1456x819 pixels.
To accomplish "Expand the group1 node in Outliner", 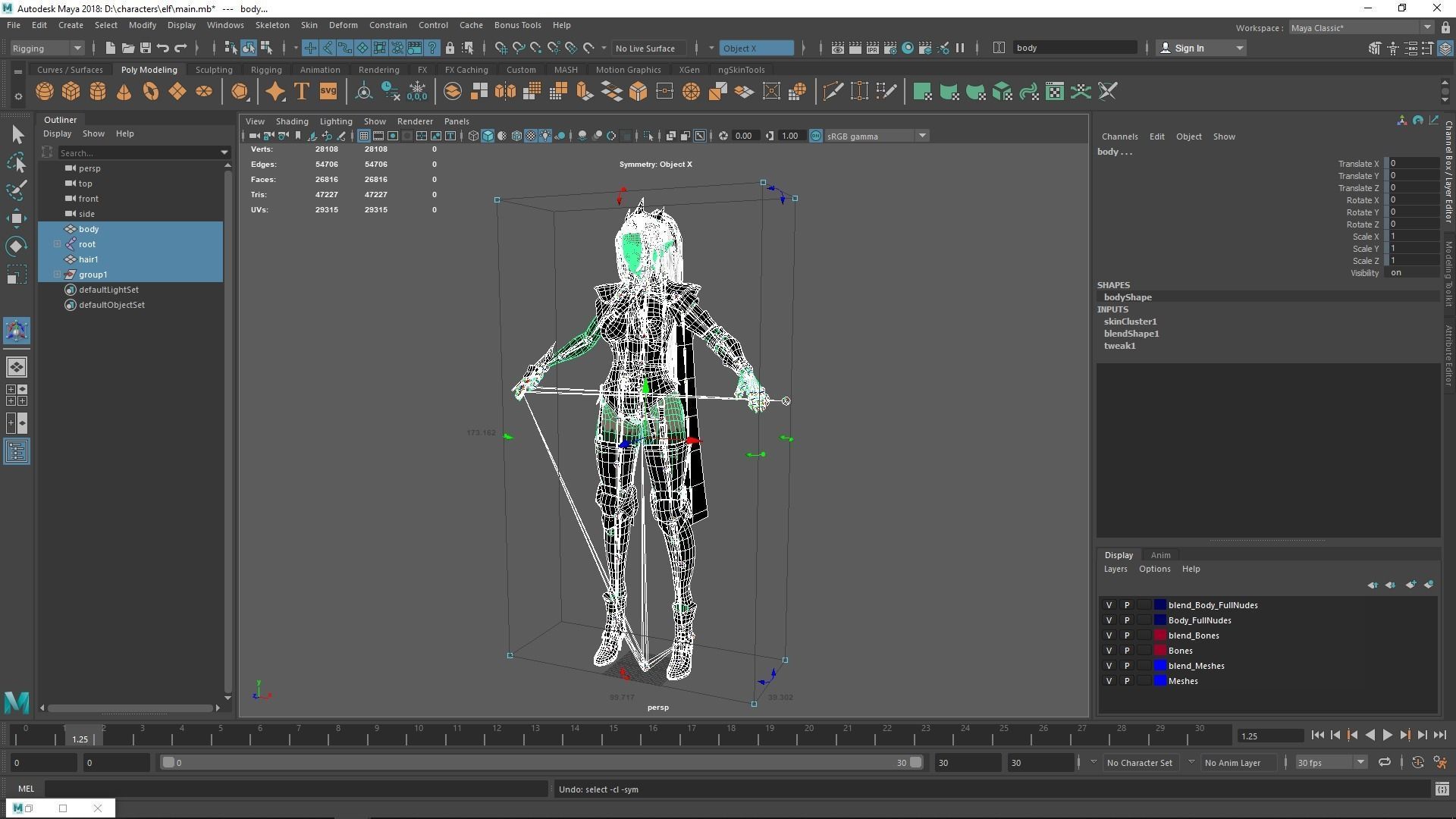I will coord(58,275).
